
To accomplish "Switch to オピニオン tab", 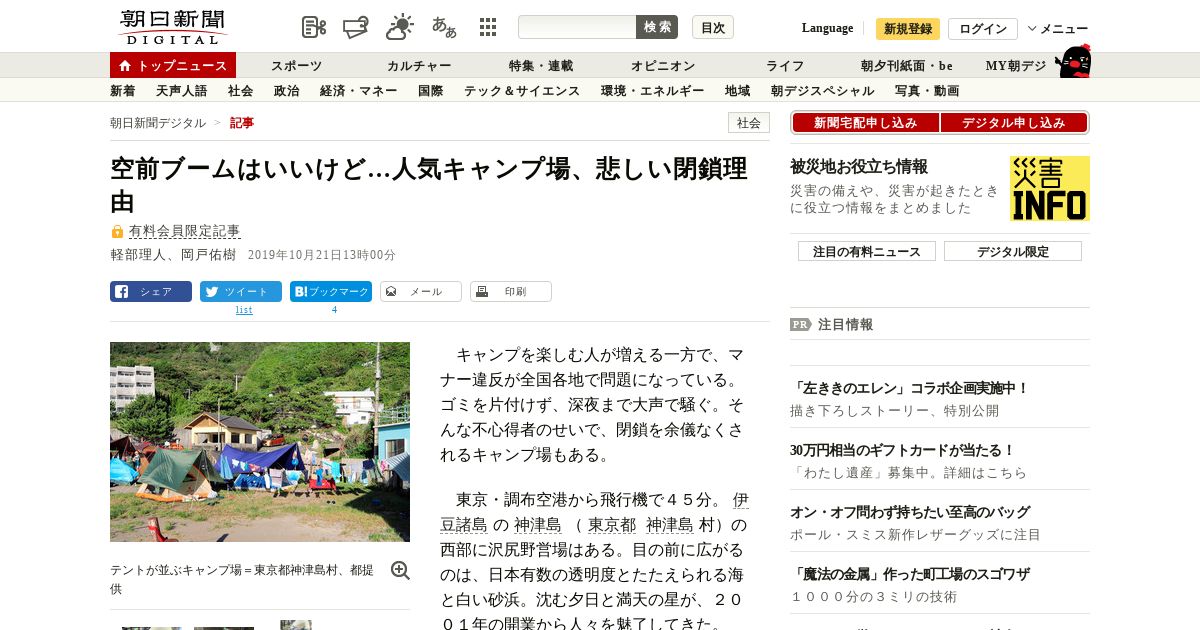I will point(663,66).
